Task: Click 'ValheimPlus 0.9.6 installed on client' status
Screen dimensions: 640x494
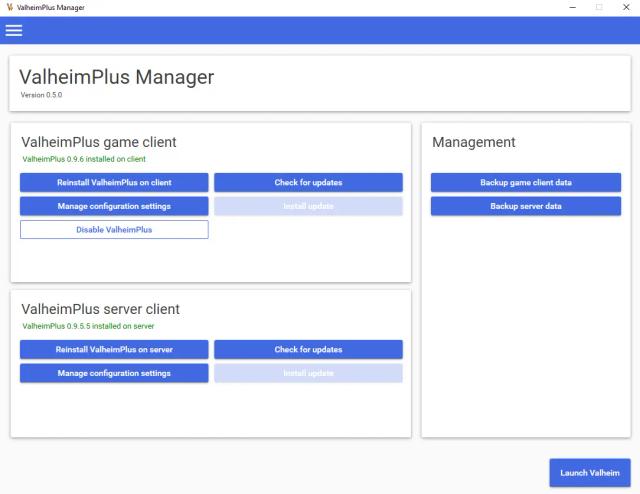Action: (x=84, y=159)
